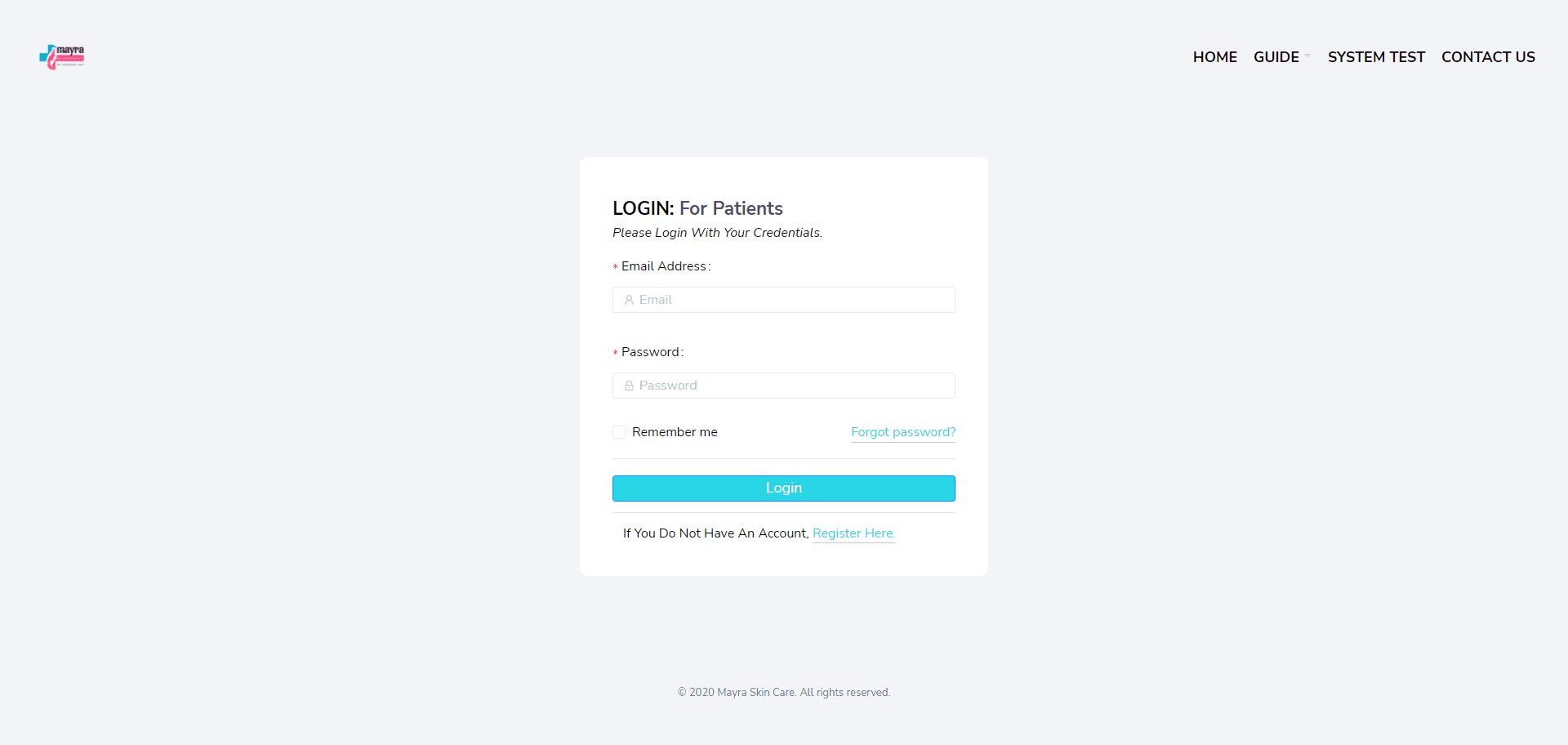Image resolution: width=1568 pixels, height=745 pixels.
Task: Click the Mayra Skin Care copyright footer
Action: tap(784, 693)
